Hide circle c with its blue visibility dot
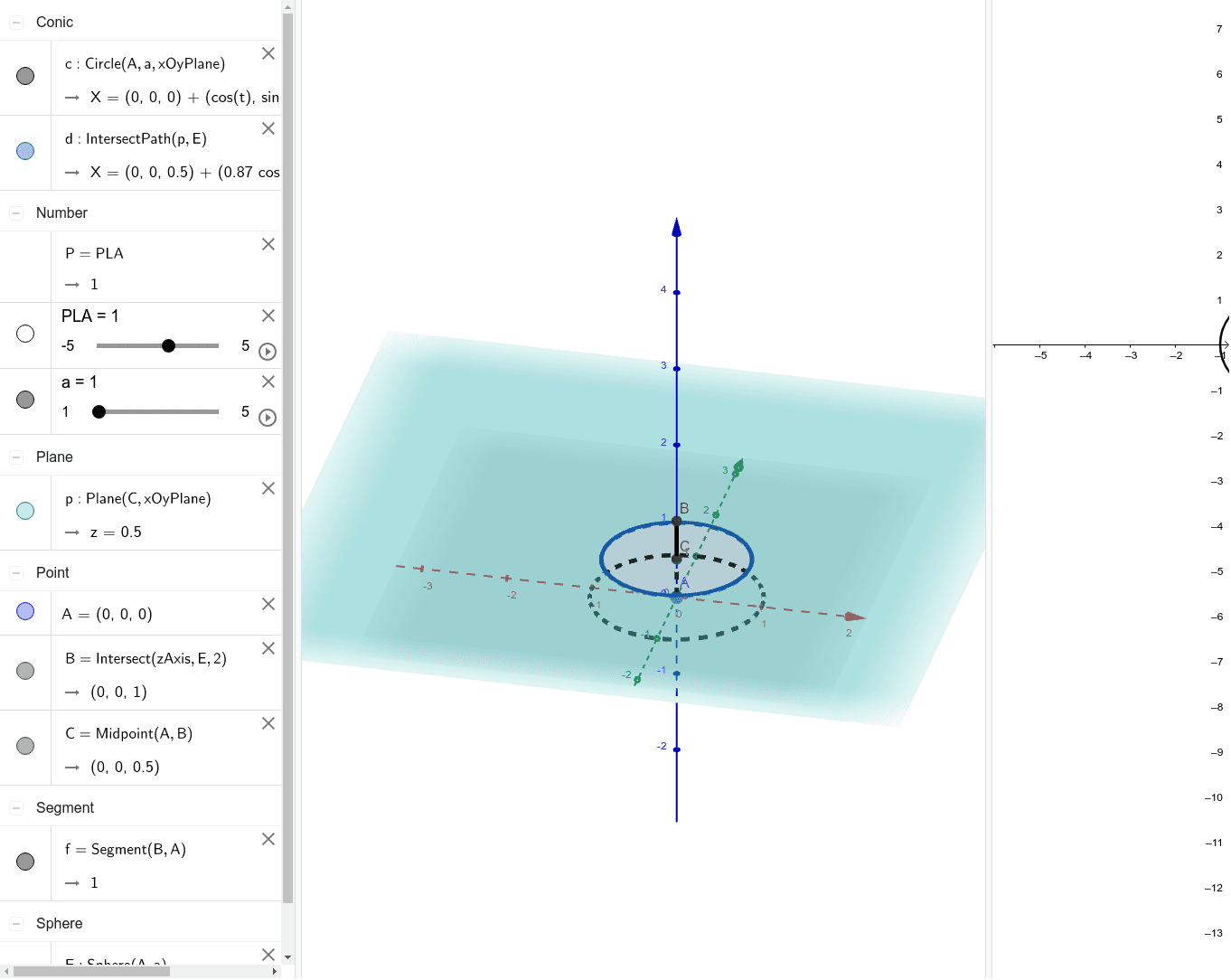The height and width of the screenshot is (980, 1231). 25,77
